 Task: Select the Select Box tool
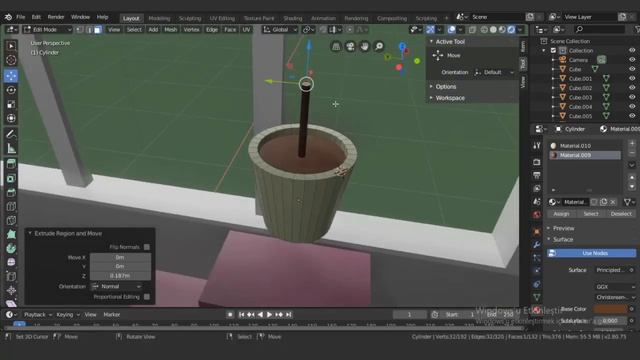(11, 46)
